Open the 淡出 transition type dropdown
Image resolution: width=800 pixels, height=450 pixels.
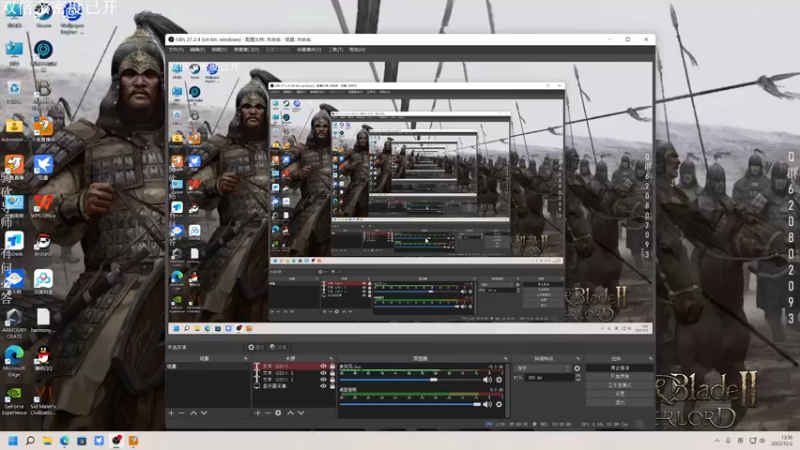tap(542, 368)
